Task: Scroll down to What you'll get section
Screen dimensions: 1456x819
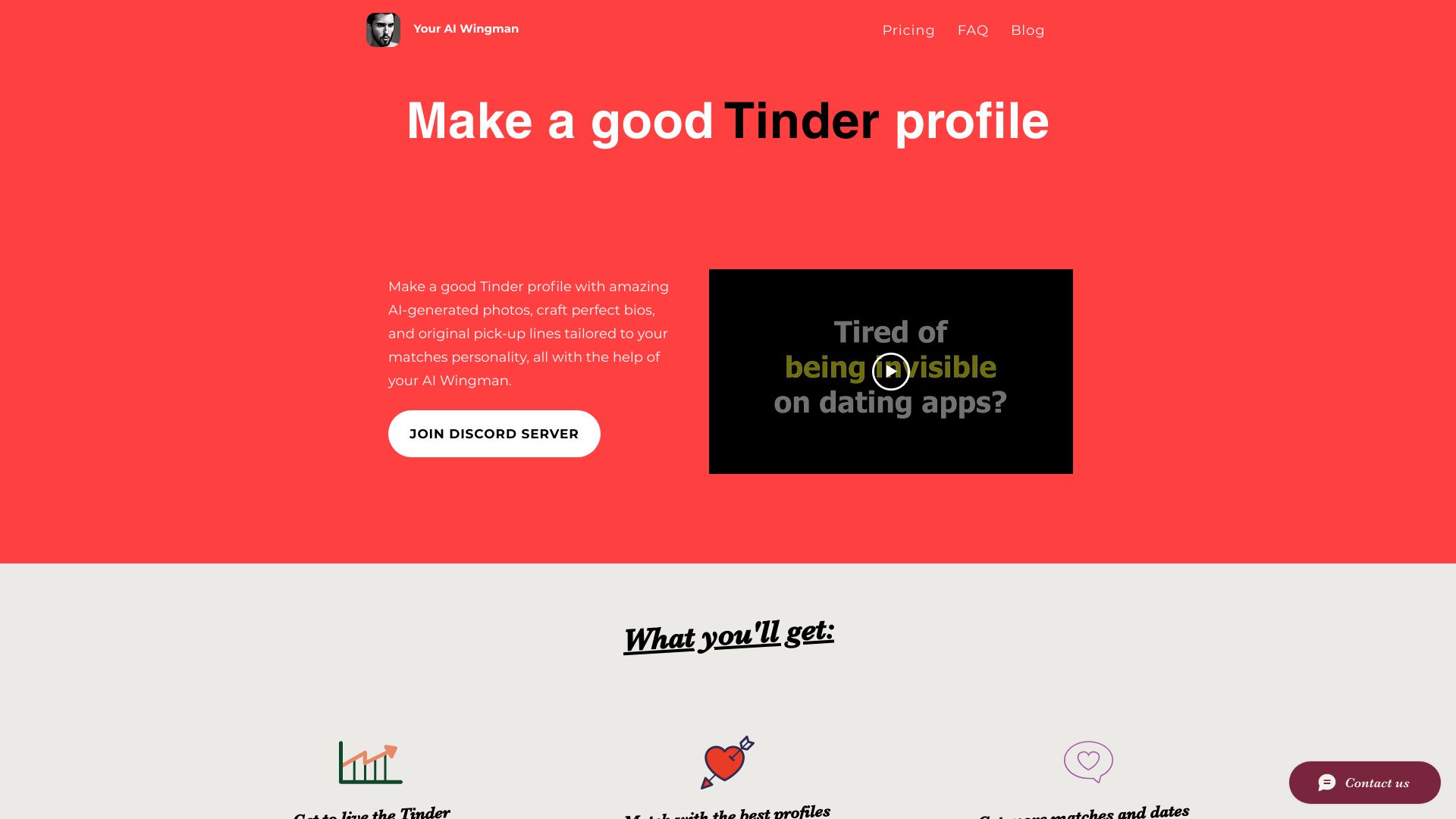Action: point(728,635)
